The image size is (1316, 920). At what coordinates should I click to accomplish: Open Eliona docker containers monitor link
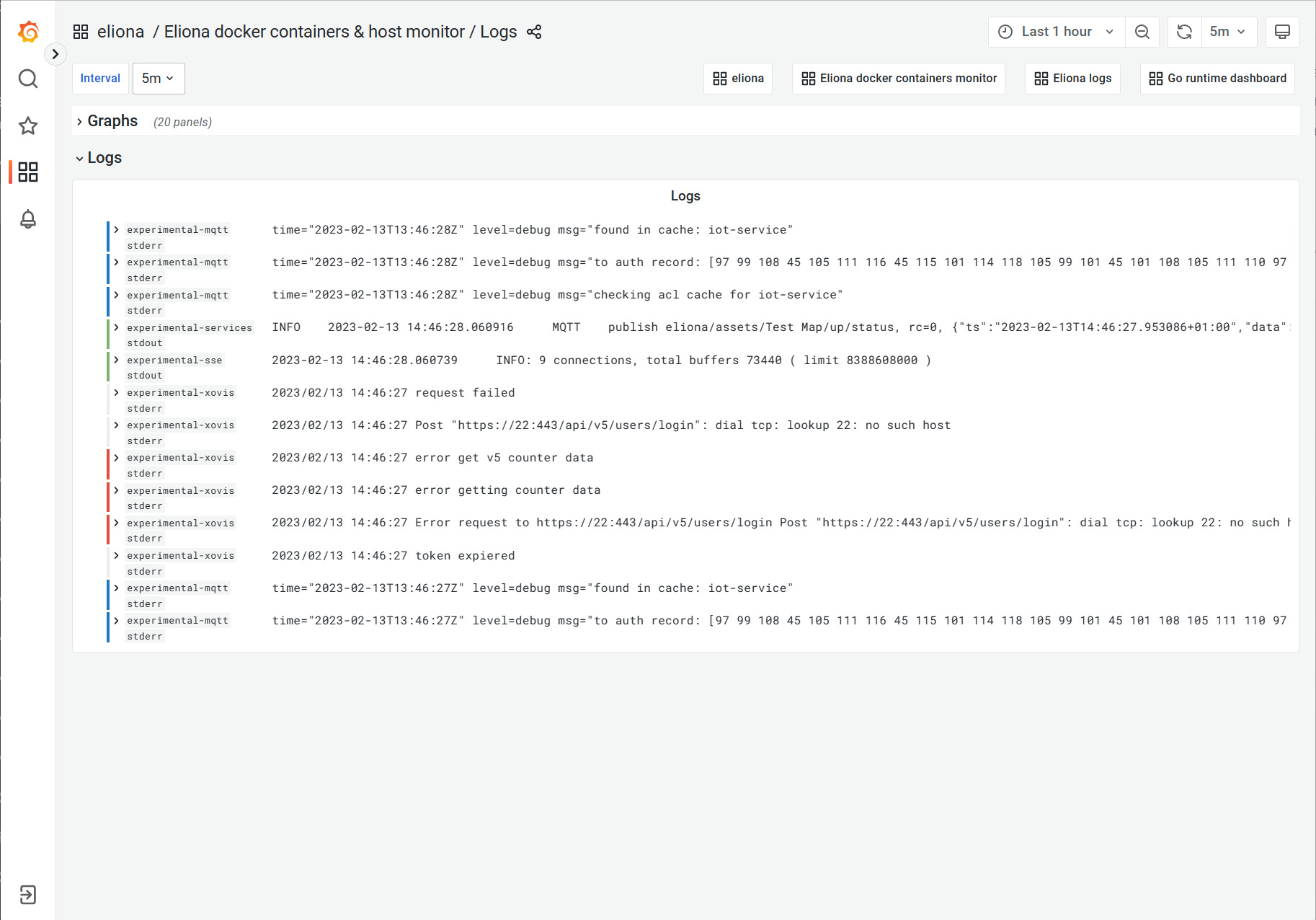coord(899,79)
